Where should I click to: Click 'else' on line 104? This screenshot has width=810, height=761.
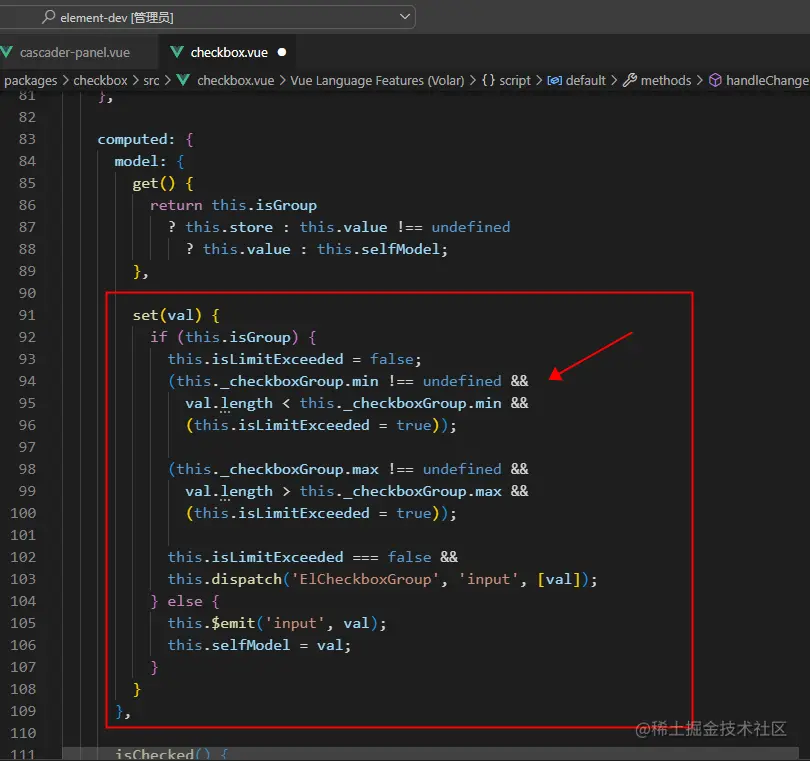(185, 601)
